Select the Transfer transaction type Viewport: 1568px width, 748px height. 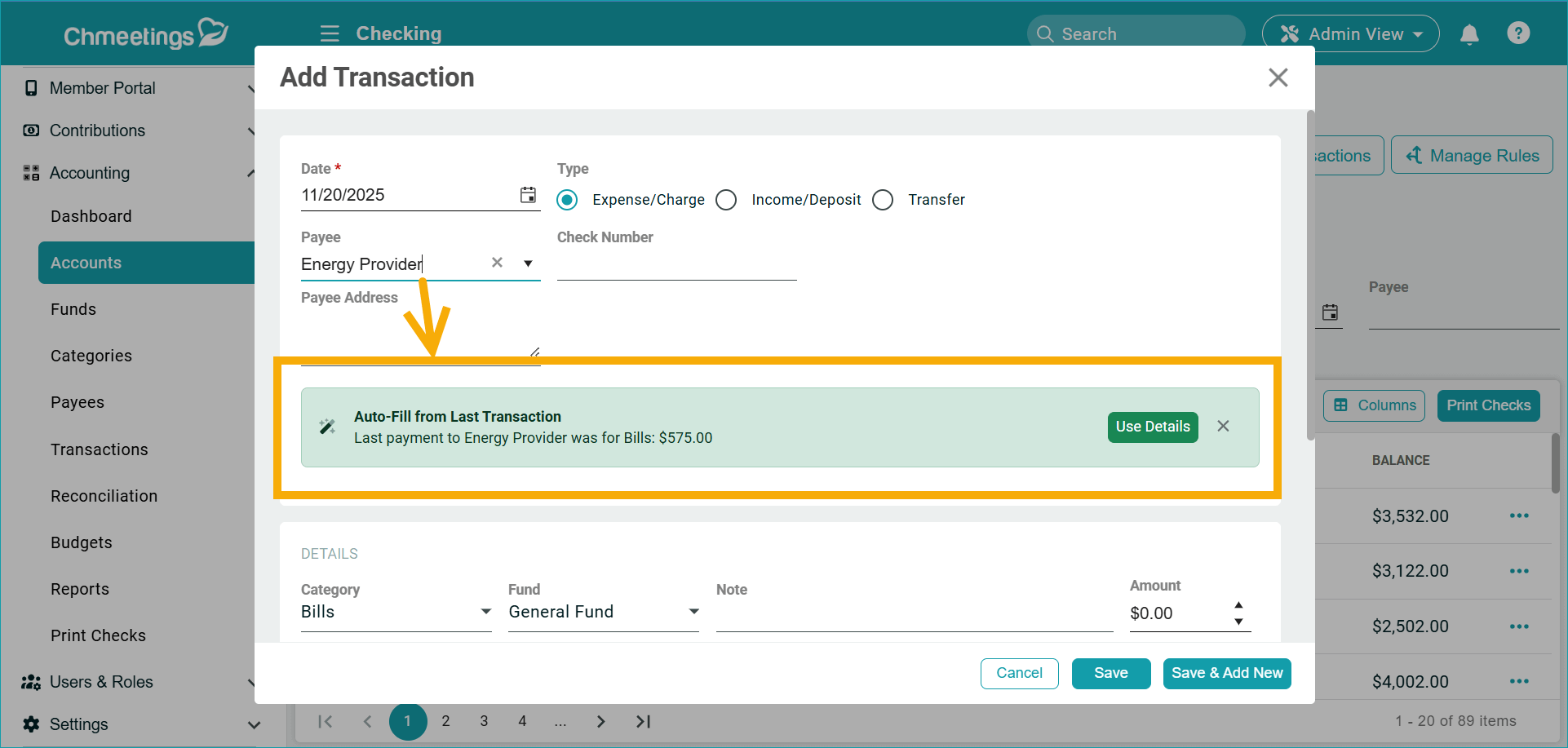point(882,200)
